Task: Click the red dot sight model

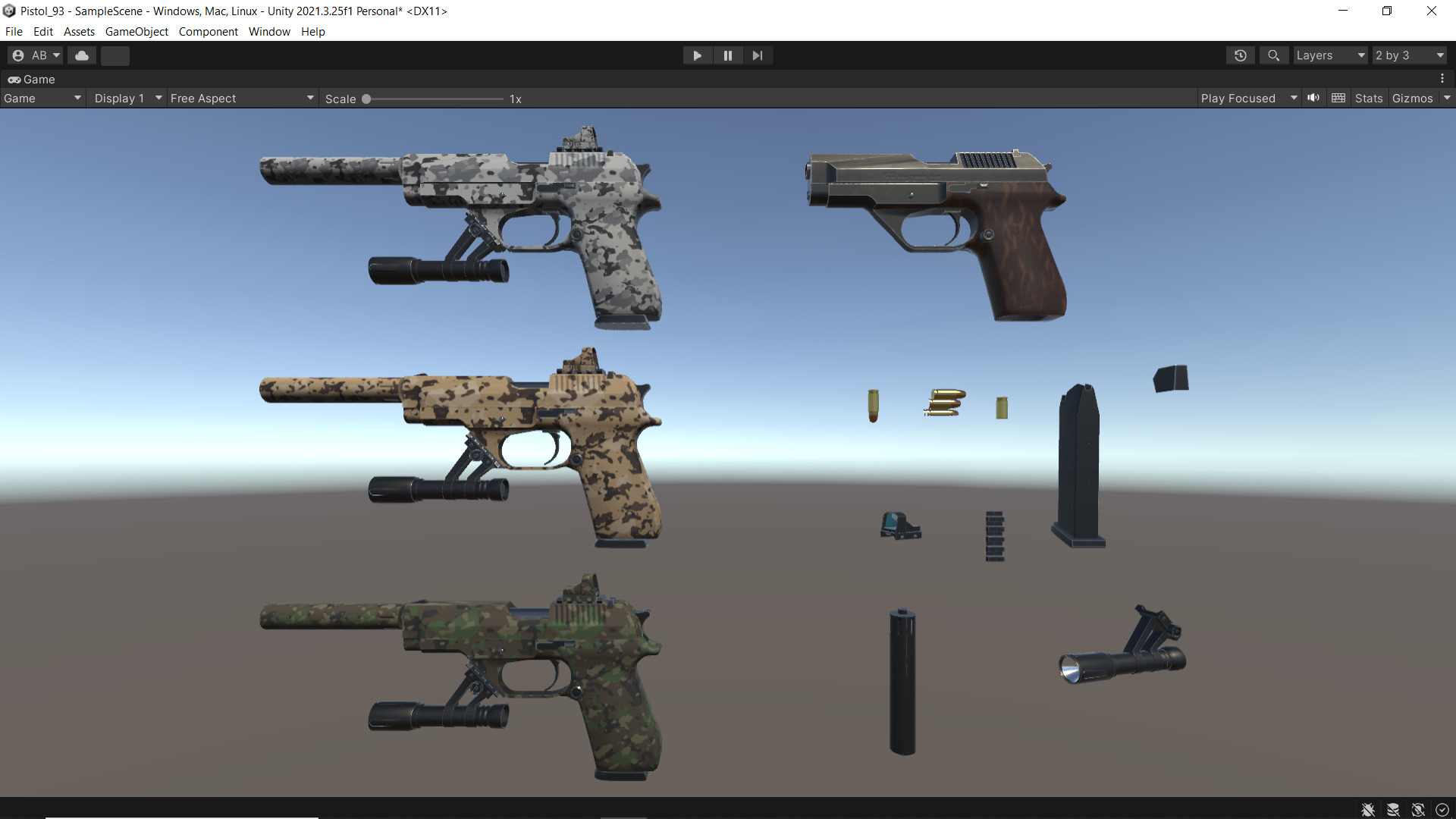Action: 900,526
